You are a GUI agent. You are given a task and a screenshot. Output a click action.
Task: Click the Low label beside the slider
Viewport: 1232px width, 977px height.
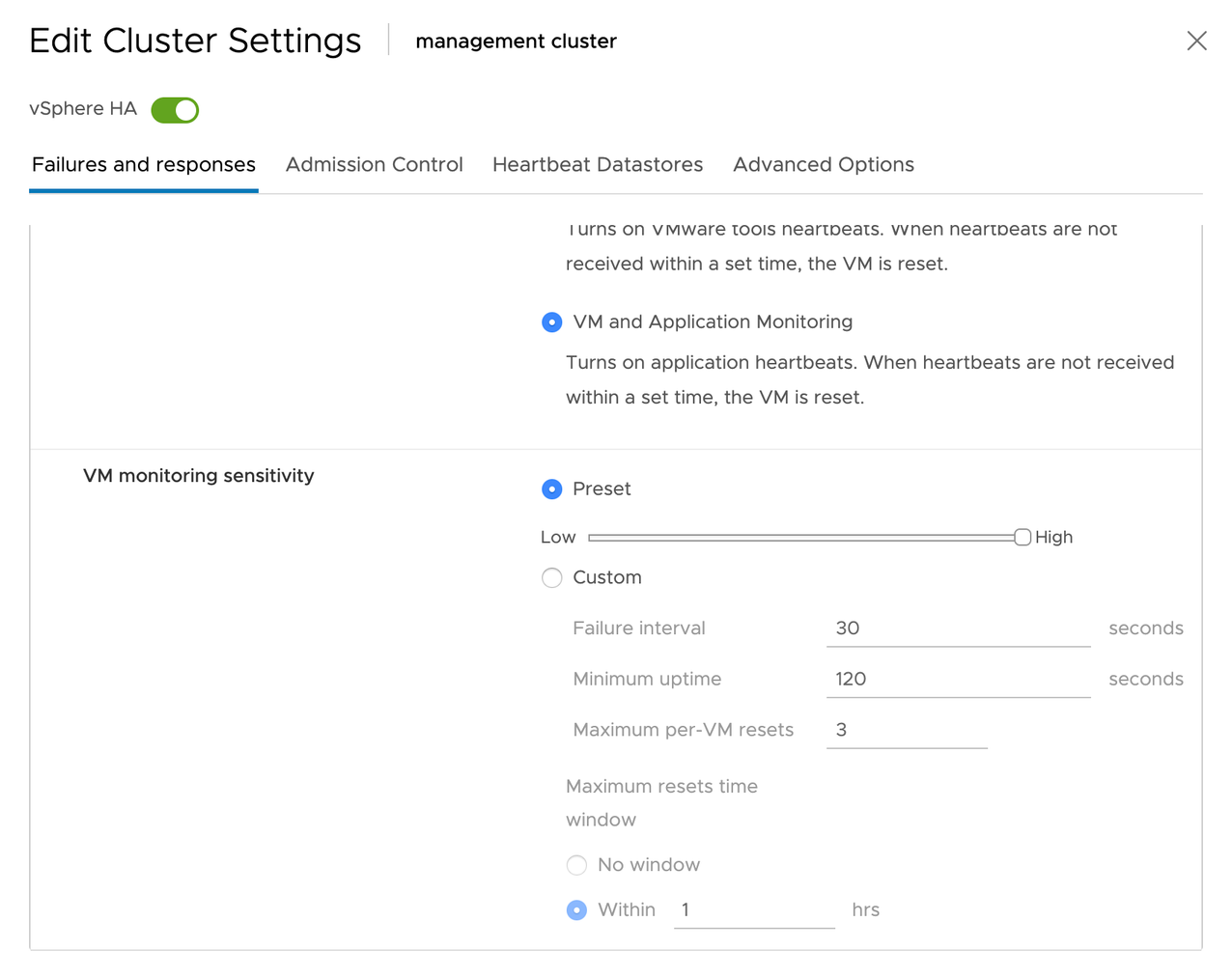tap(558, 537)
